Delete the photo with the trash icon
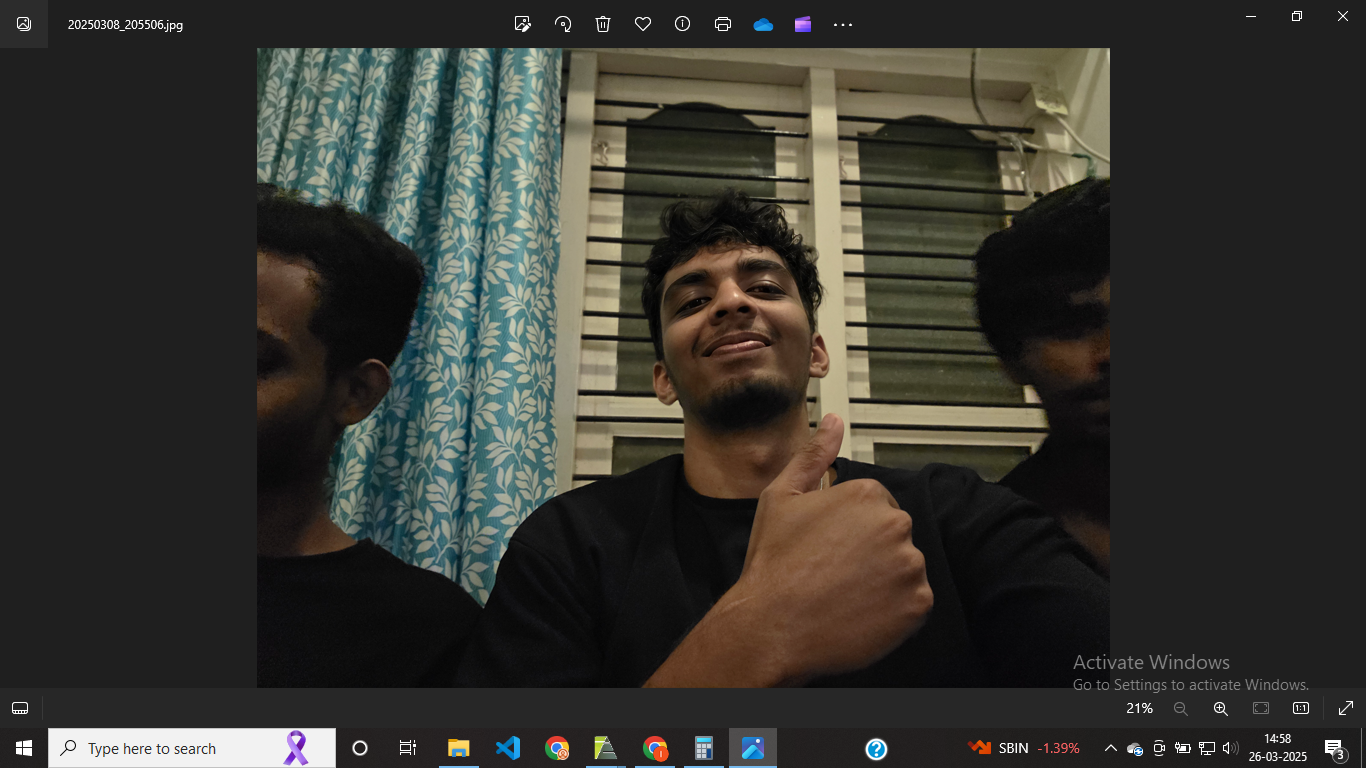The image size is (1366, 768). point(603,24)
